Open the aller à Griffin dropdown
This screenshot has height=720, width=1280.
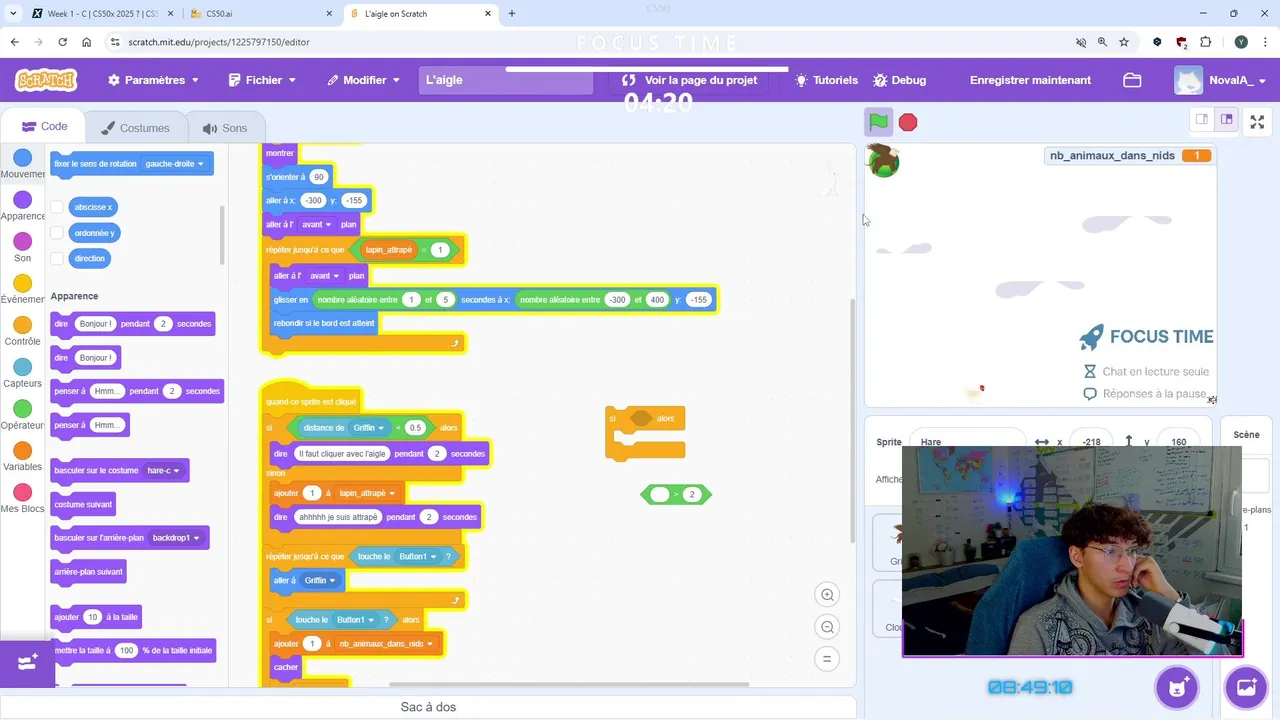320,580
